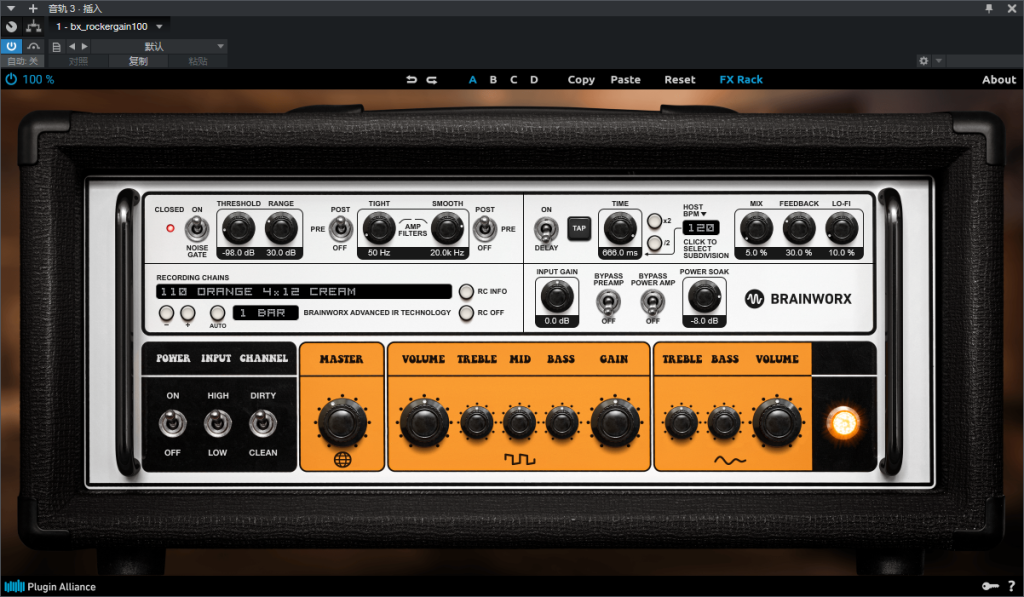The image size is (1024, 597).
Task: Click the square wave icon under dirty channel
Action: pyautogui.click(x=519, y=460)
